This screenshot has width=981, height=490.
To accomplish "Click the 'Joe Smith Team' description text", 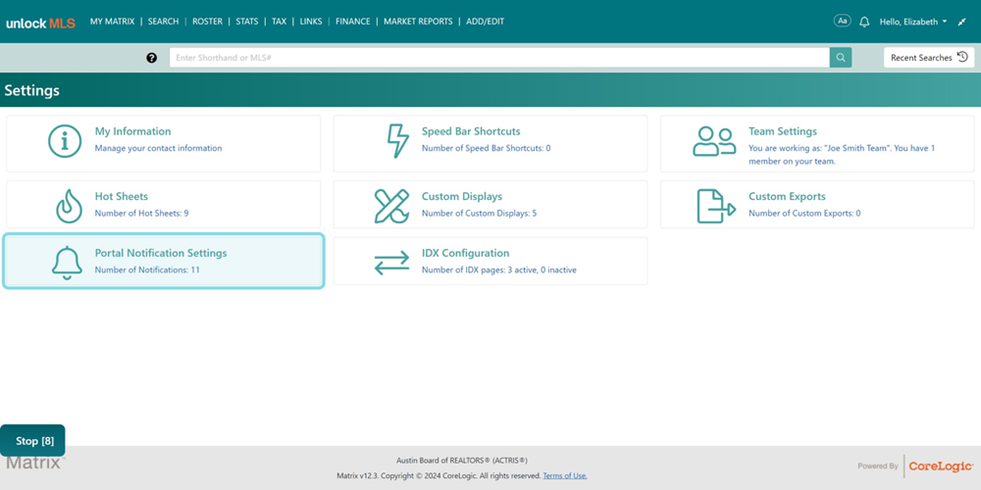I will (841, 155).
